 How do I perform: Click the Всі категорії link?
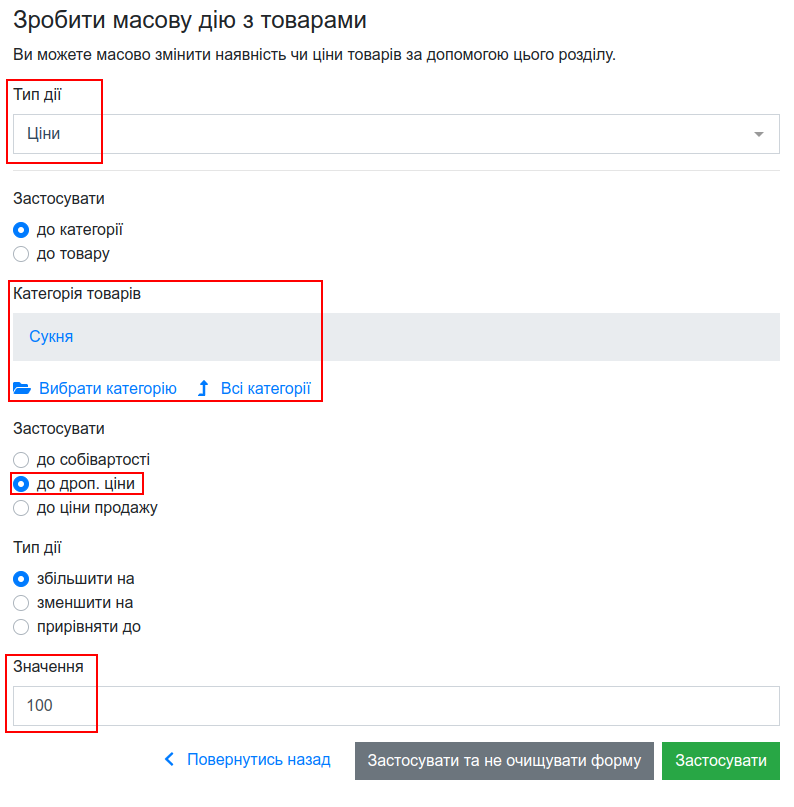(266, 388)
